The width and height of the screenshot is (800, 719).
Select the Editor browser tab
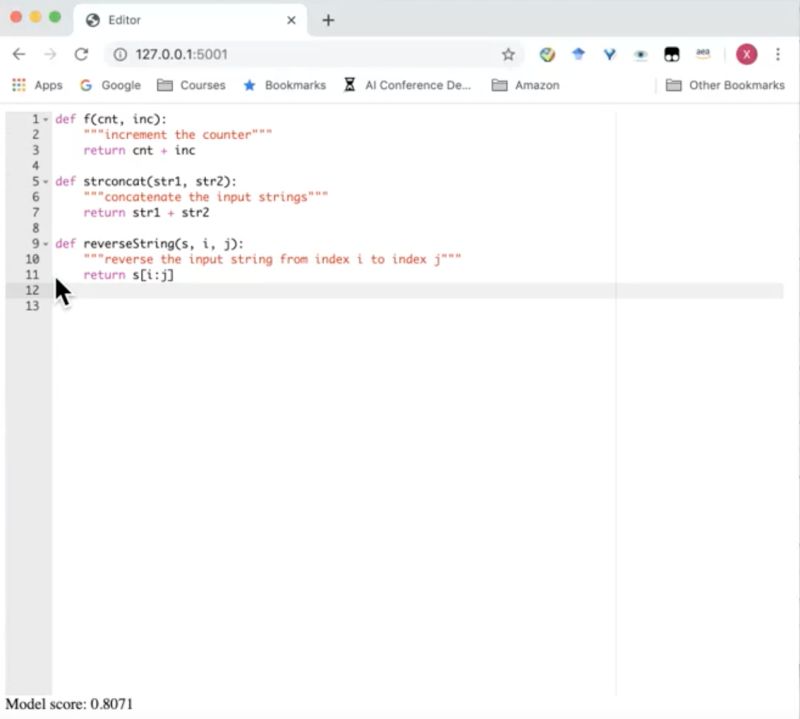point(191,20)
